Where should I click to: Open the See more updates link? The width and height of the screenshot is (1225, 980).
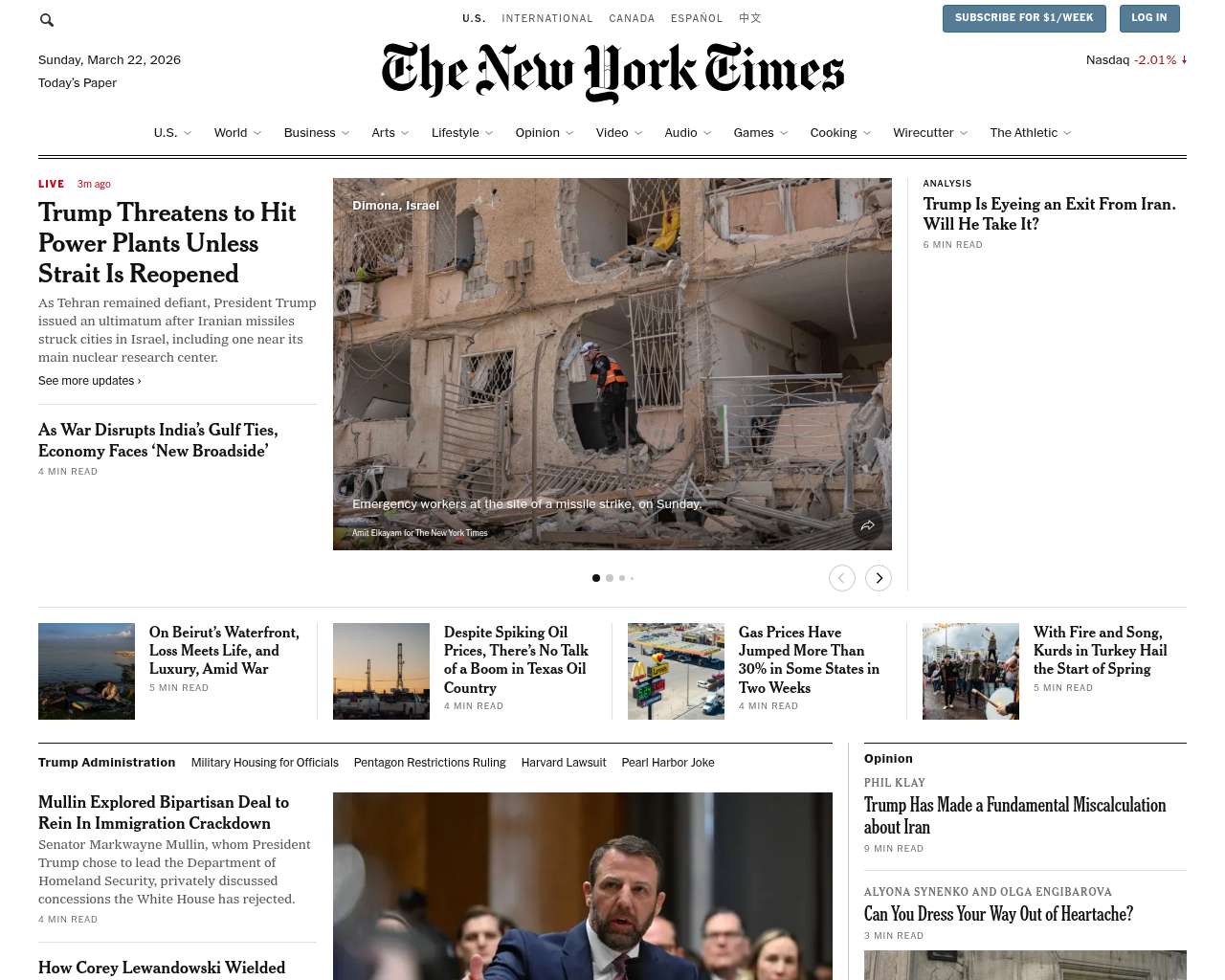(90, 381)
